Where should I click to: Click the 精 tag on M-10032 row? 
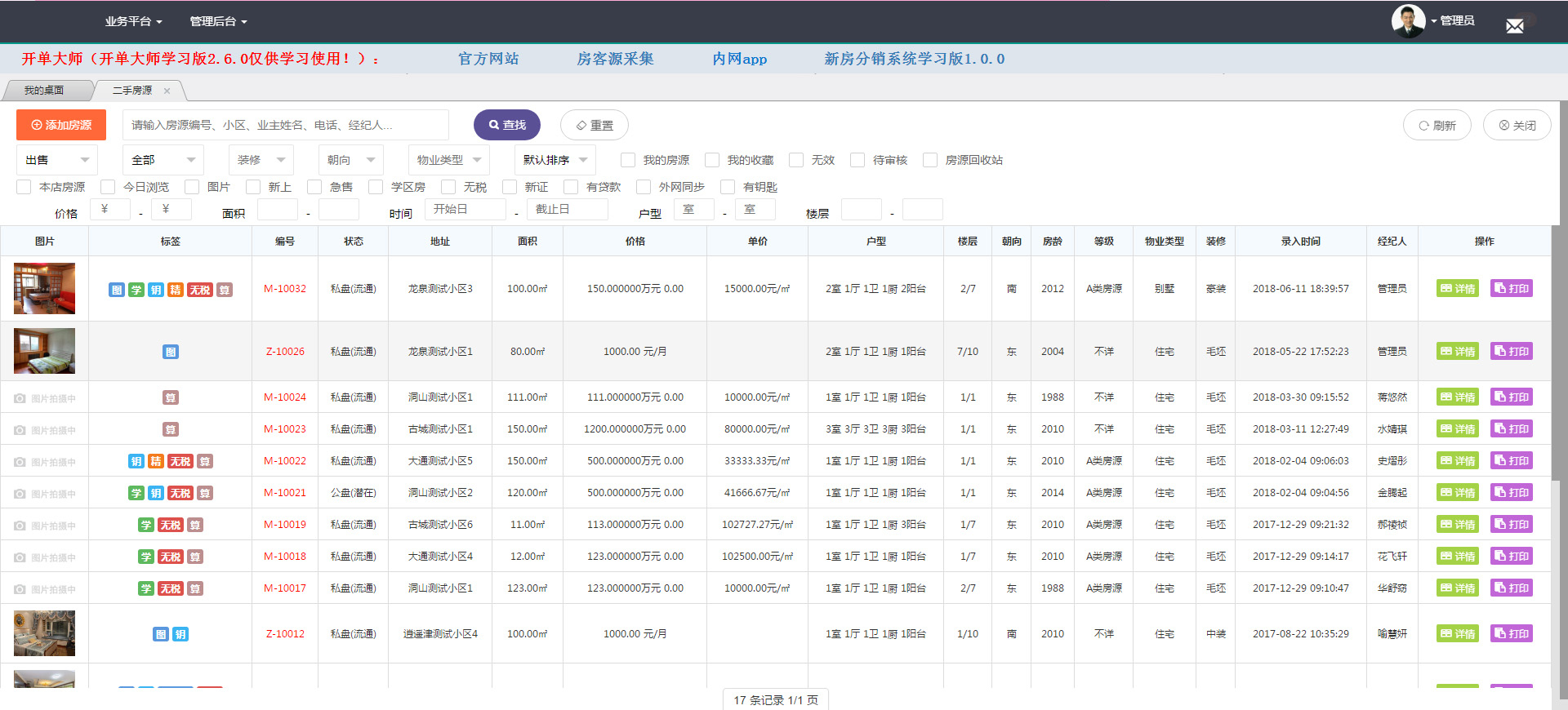(x=176, y=290)
